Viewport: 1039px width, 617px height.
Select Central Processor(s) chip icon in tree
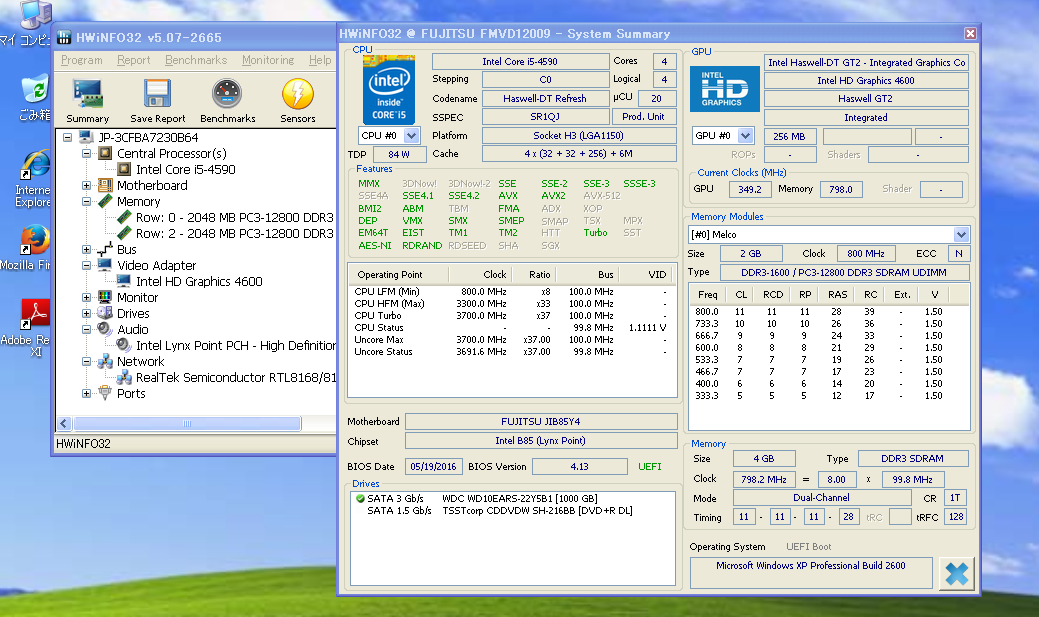point(105,154)
